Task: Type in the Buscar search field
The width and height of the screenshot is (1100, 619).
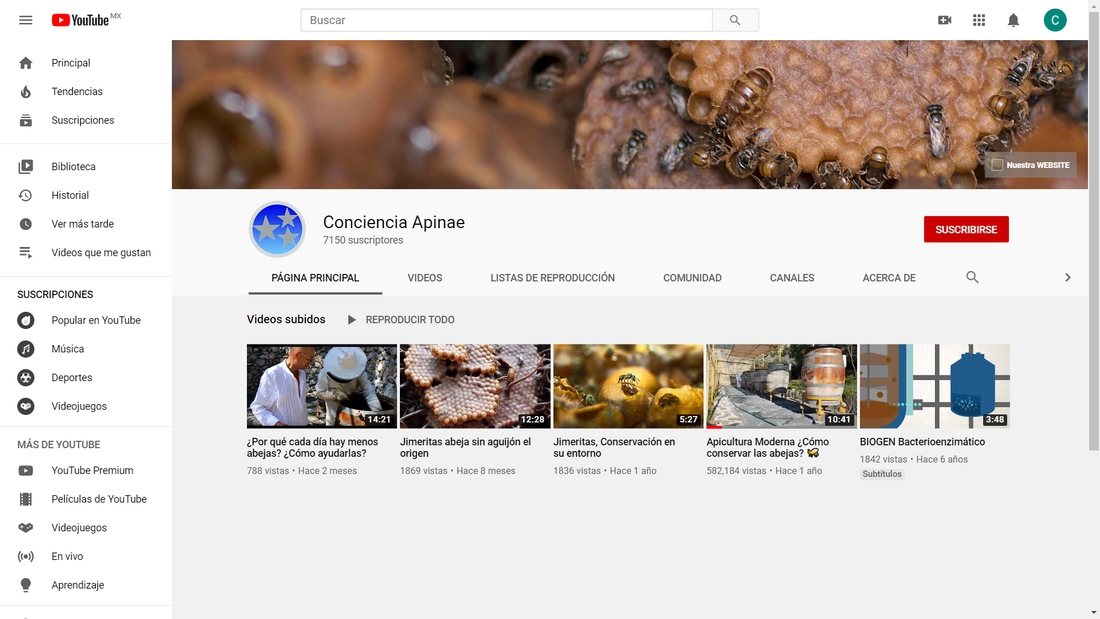Action: (x=506, y=20)
